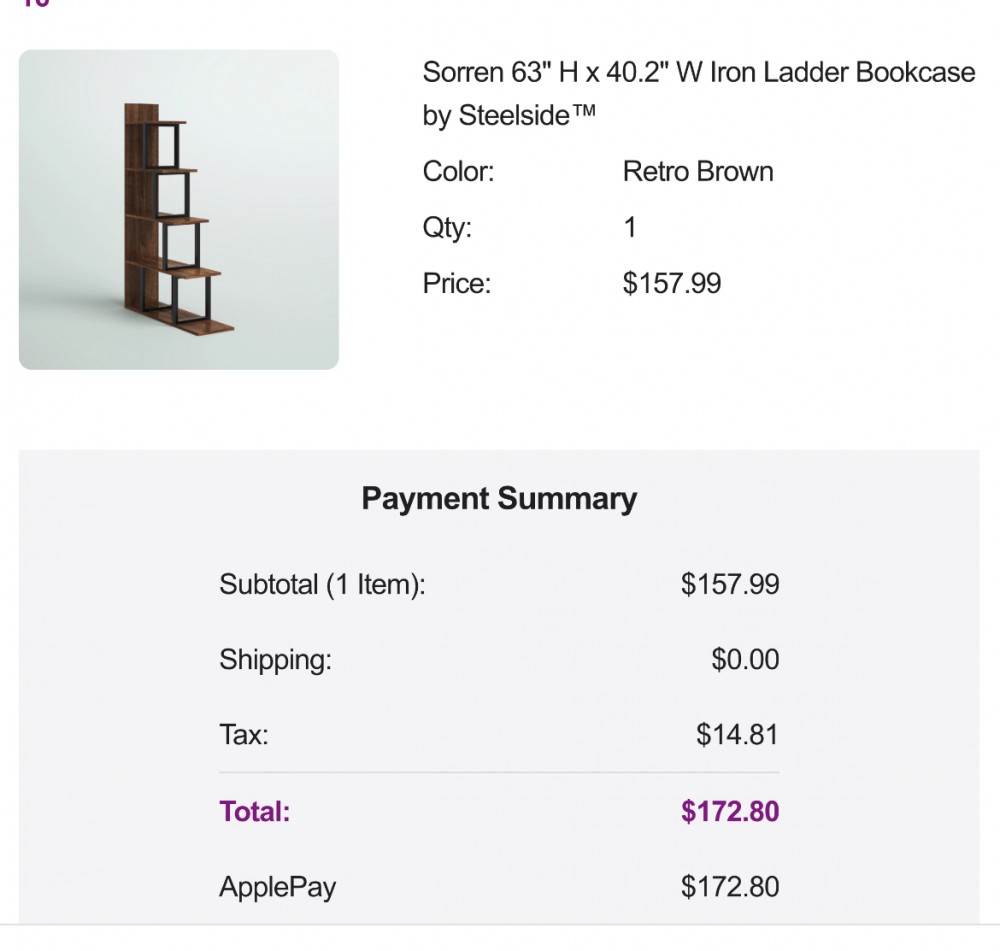1000x951 pixels.
Task: Open the Sorren Iron Ladder Bookcase title link
Action: tap(698, 72)
